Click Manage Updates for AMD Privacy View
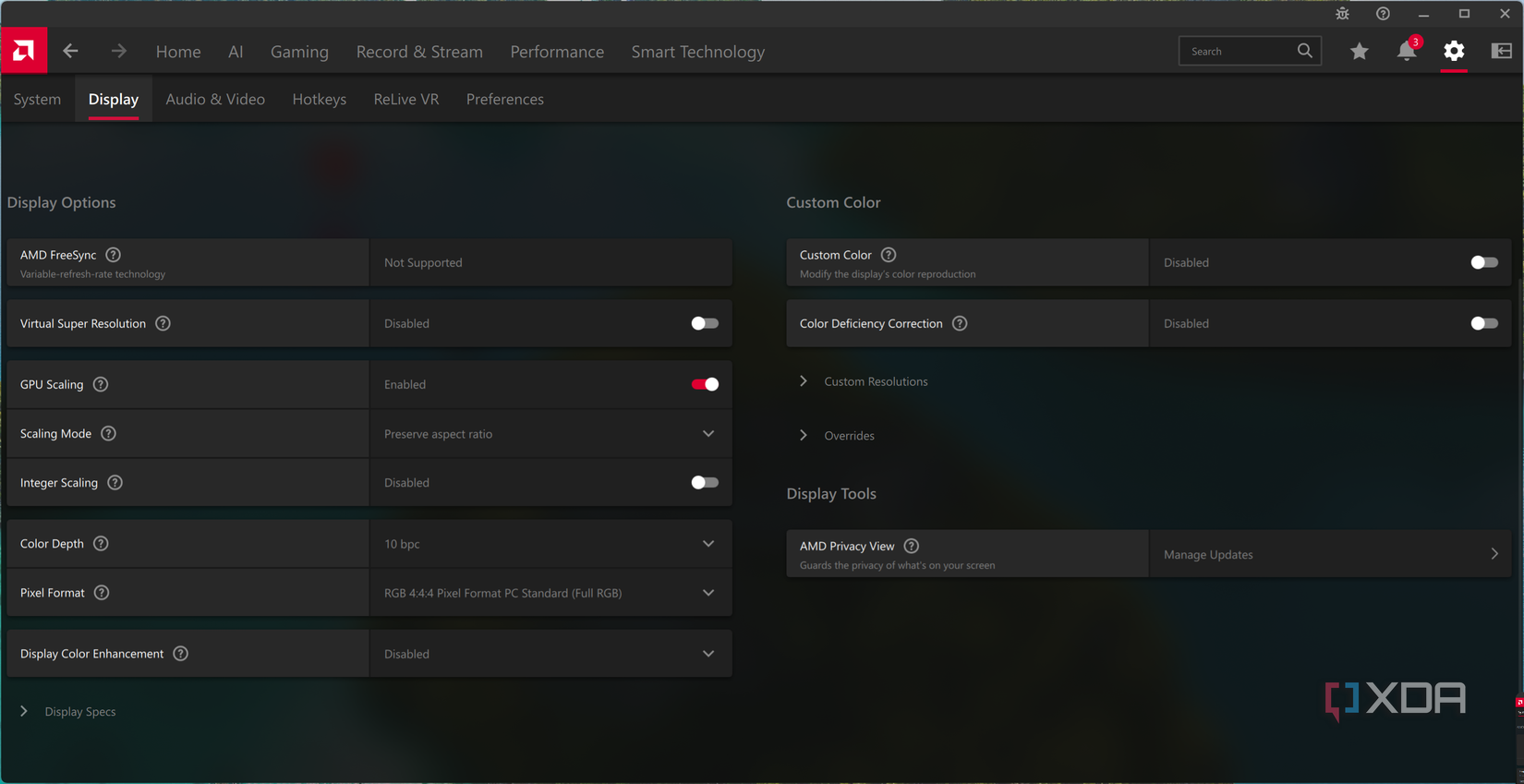Image resolution: width=1524 pixels, height=784 pixels. click(x=1330, y=554)
